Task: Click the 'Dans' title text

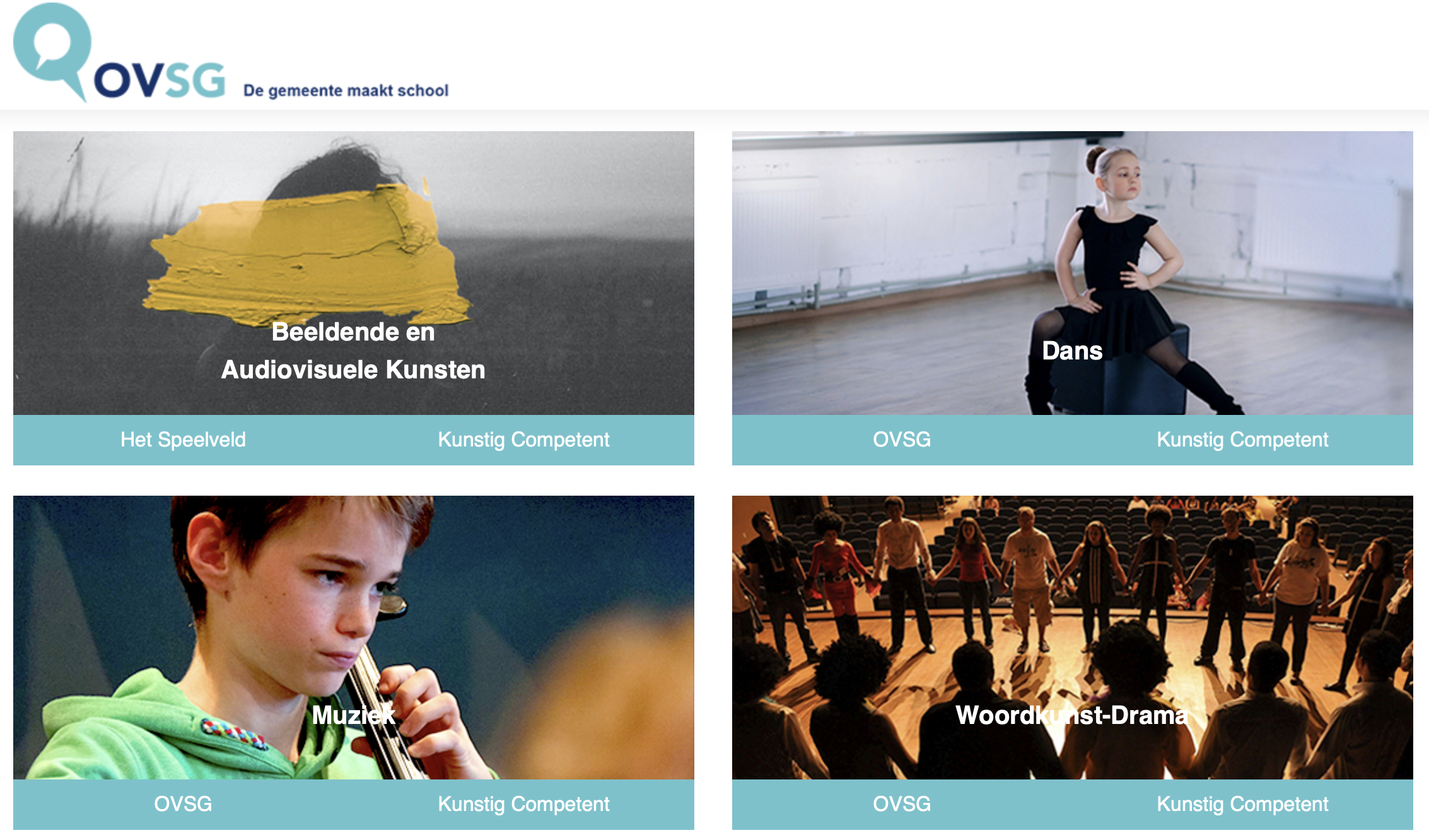Action: pos(1072,351)
